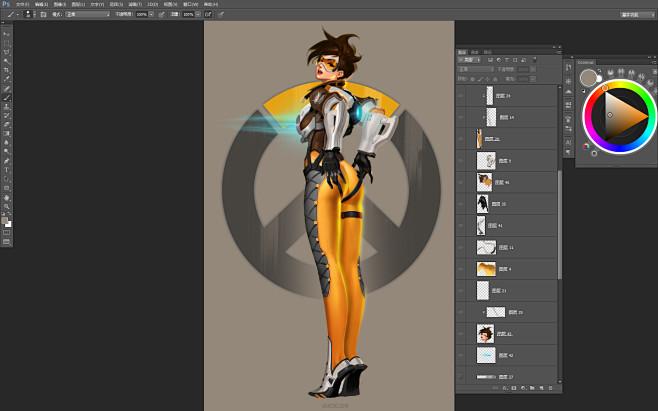Create a new layer button

[x=541, y=388]
